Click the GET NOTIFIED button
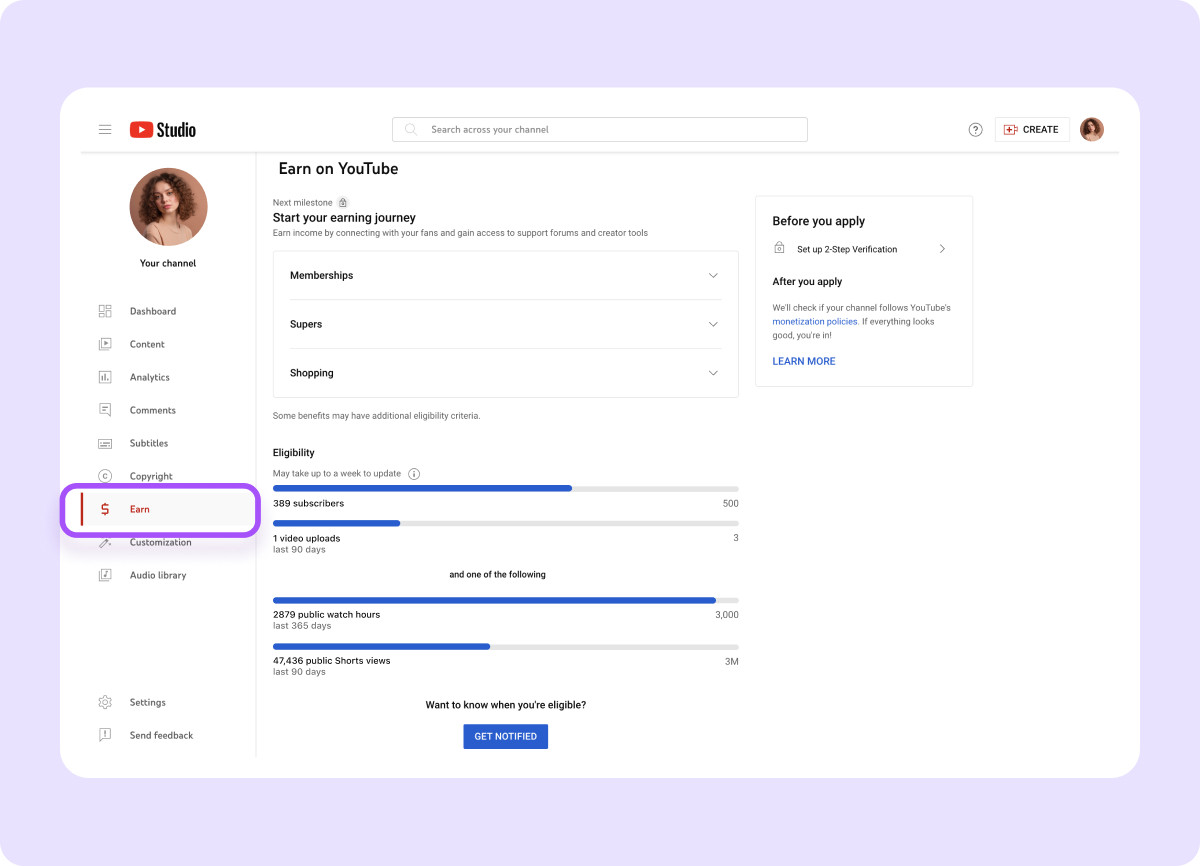Image resolution: width=1200 pixels, height=866 pixels. 505,736
